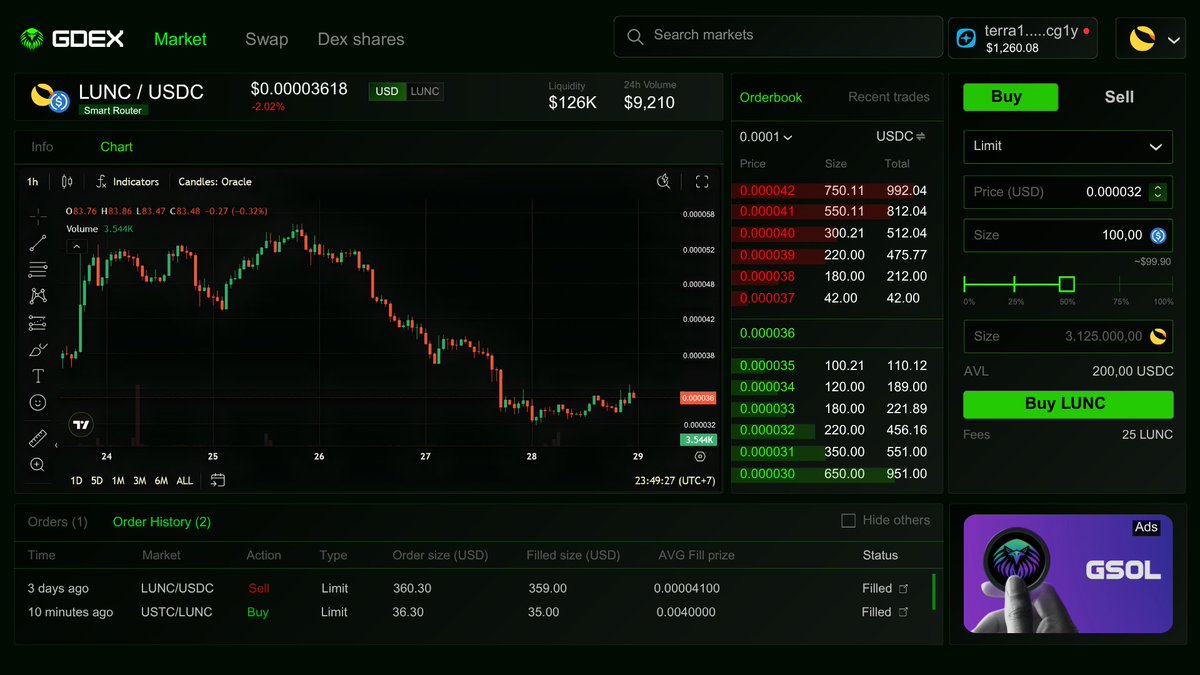The image size is (1200, 675).
Task: Open the emoji sticker tool
Action: click(37, 402)
